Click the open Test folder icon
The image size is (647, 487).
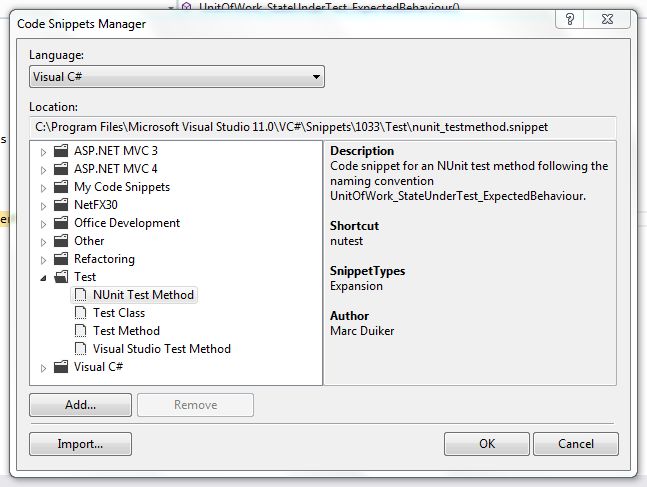(61, 277)
